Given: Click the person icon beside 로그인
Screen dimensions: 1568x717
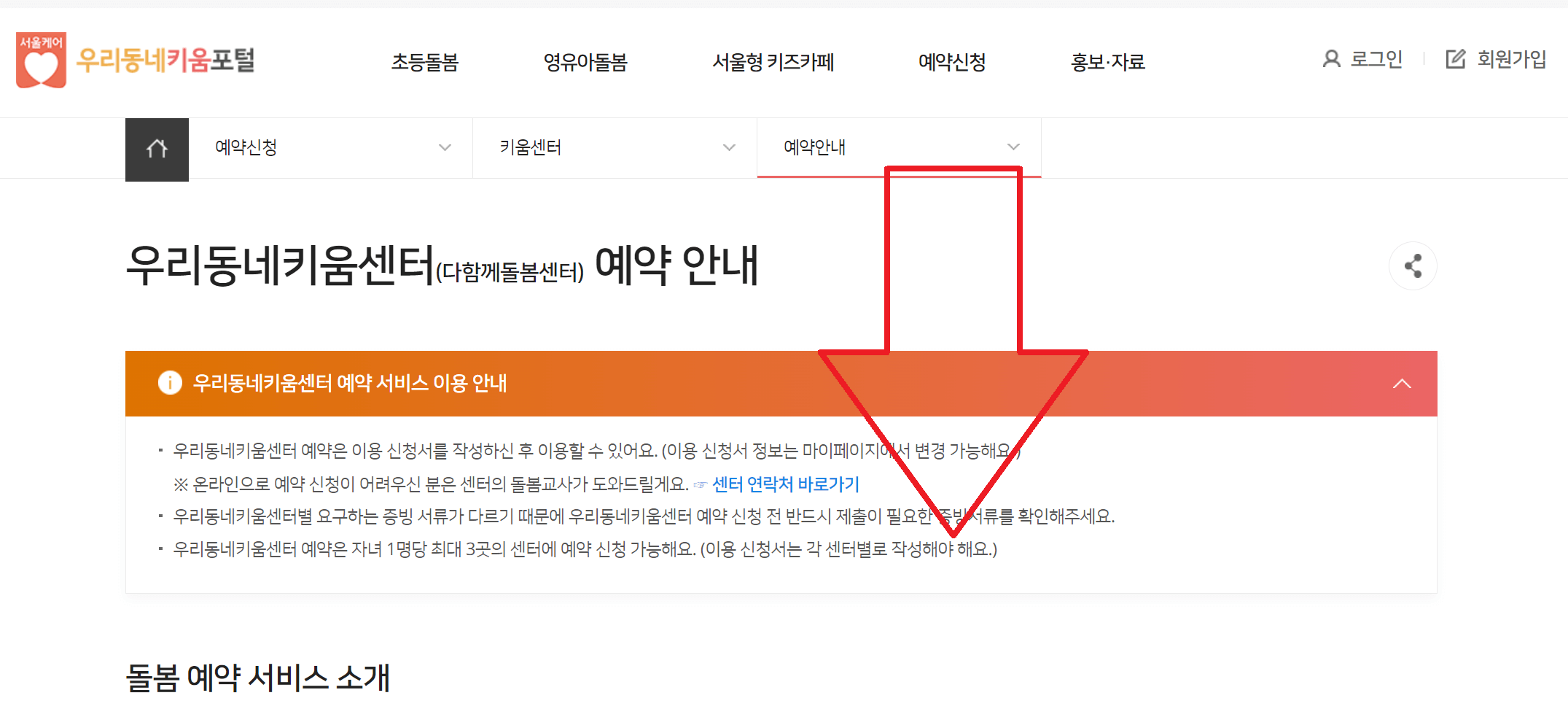Looking at the screenshot, I should (x=1330, y=59).
